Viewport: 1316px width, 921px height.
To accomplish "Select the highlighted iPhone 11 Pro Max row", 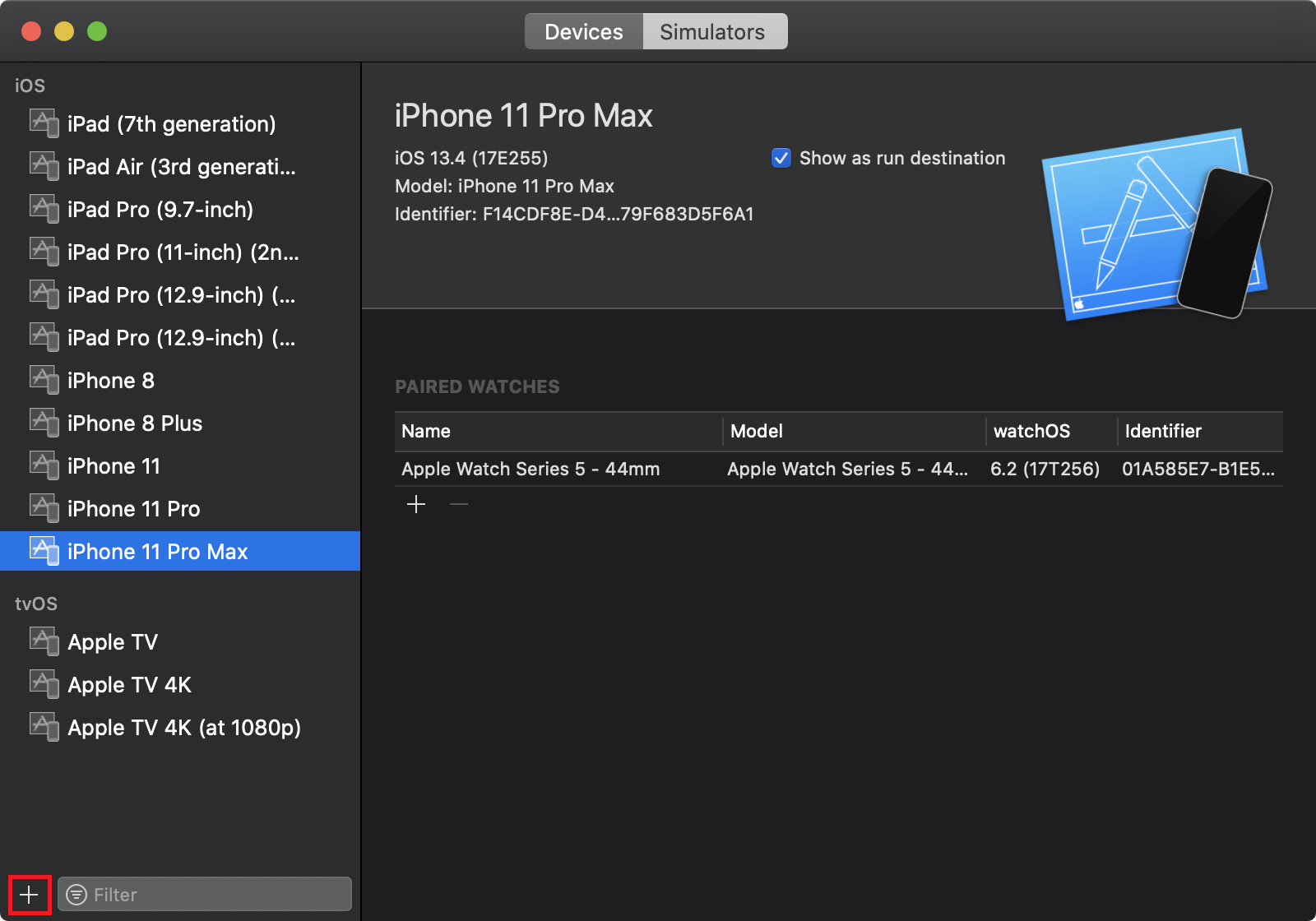I will 180,551.
